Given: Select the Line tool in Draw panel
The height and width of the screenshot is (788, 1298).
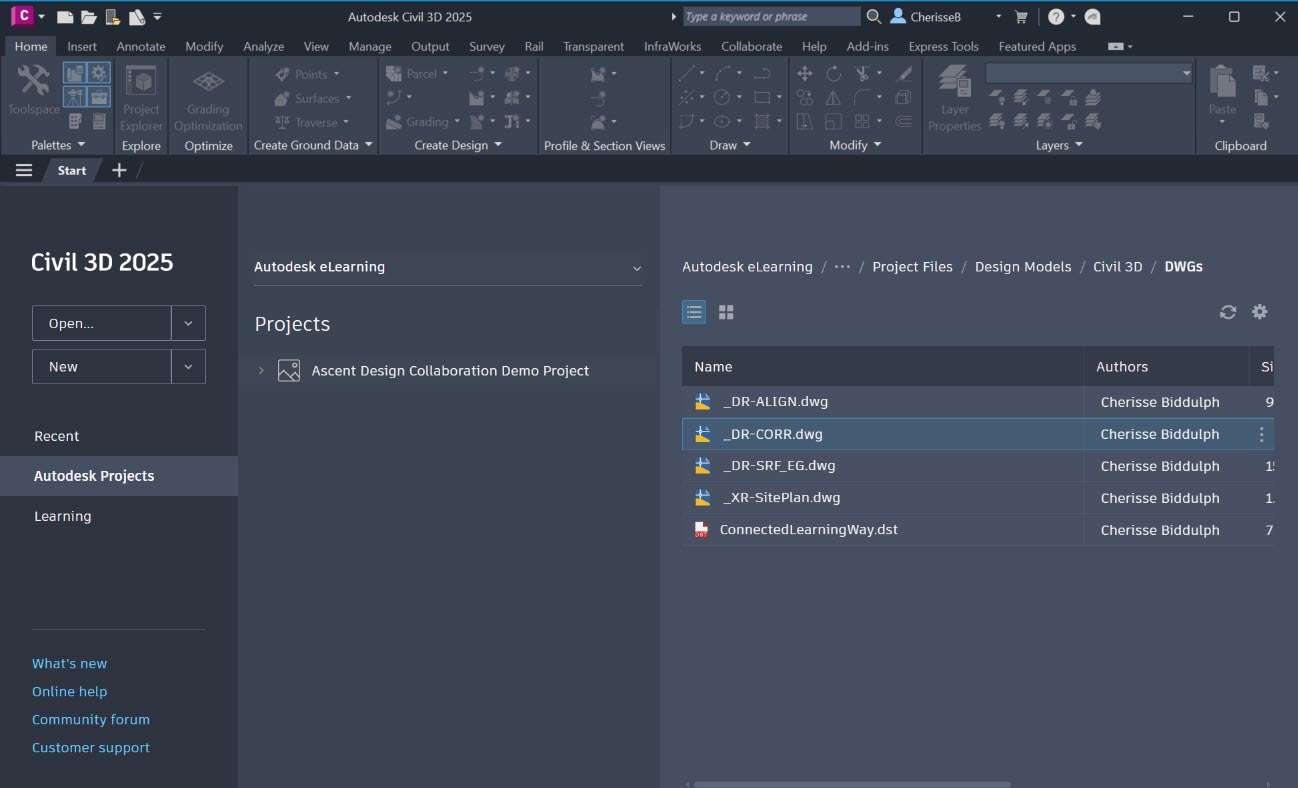Looking at the screenshot, I should [x=687, y=73].
